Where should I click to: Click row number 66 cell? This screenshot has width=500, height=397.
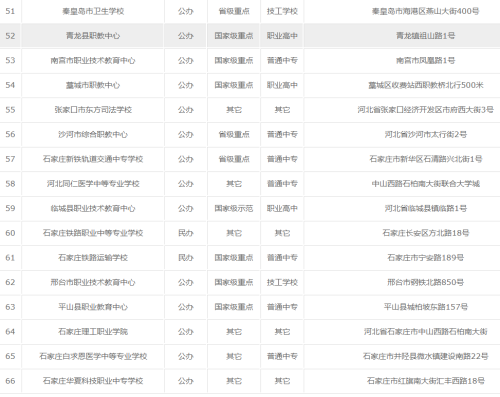10,381
